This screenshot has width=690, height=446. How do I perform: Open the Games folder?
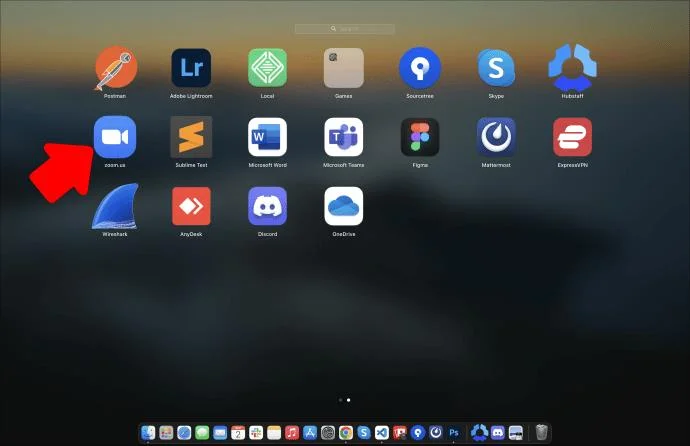point(344,68)
